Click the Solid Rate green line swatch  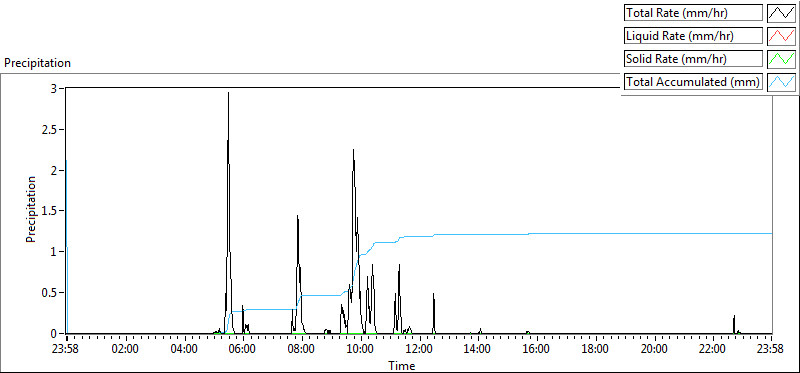(x=782, y=59)
